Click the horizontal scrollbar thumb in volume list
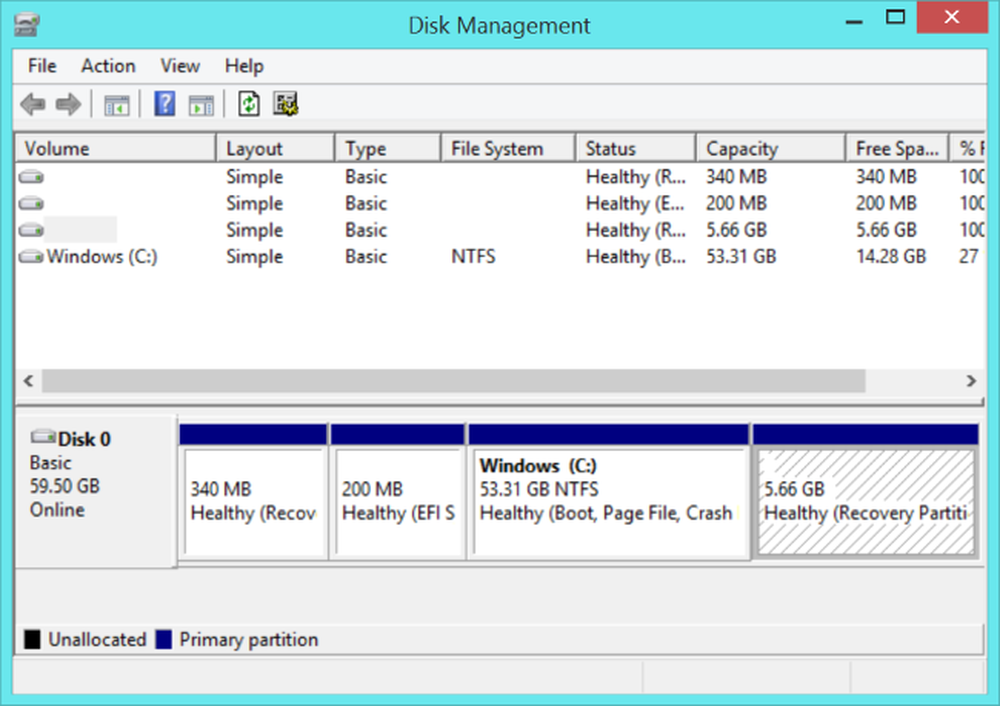 tap(453, 381)
